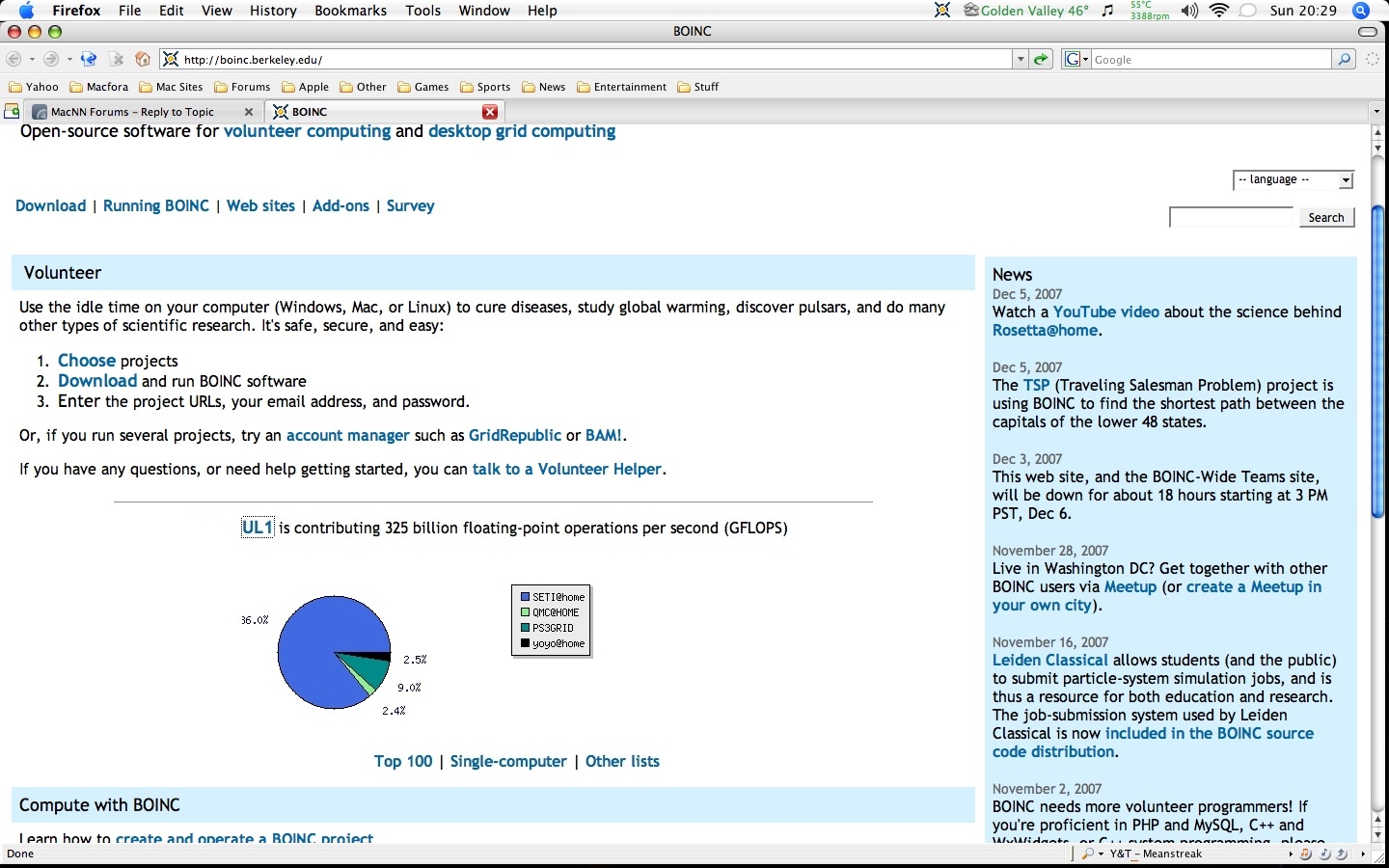1389x868 pixels.
Task: Click the magnifier in the Google search box
Action: [x=1345, y=60]
